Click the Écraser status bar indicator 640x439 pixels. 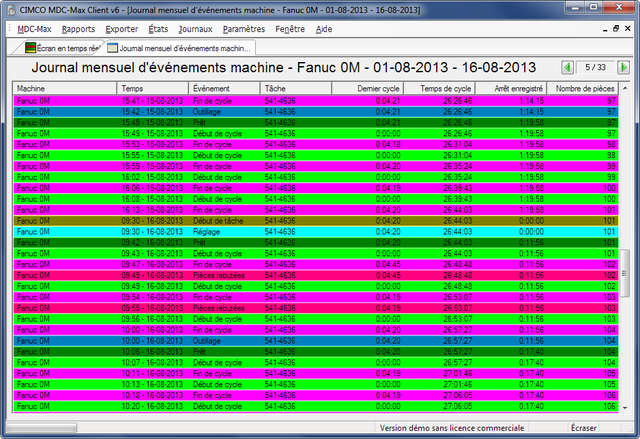point(583,428)
